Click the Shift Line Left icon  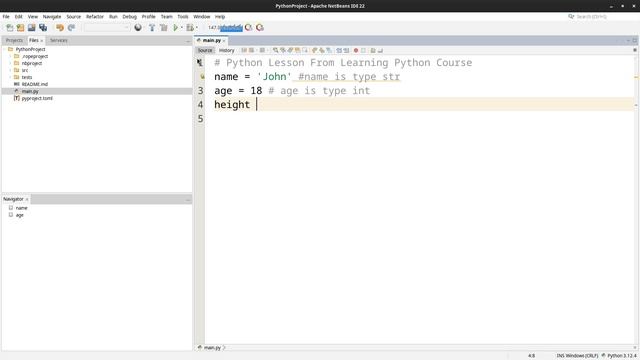click(x=339, y=50)
